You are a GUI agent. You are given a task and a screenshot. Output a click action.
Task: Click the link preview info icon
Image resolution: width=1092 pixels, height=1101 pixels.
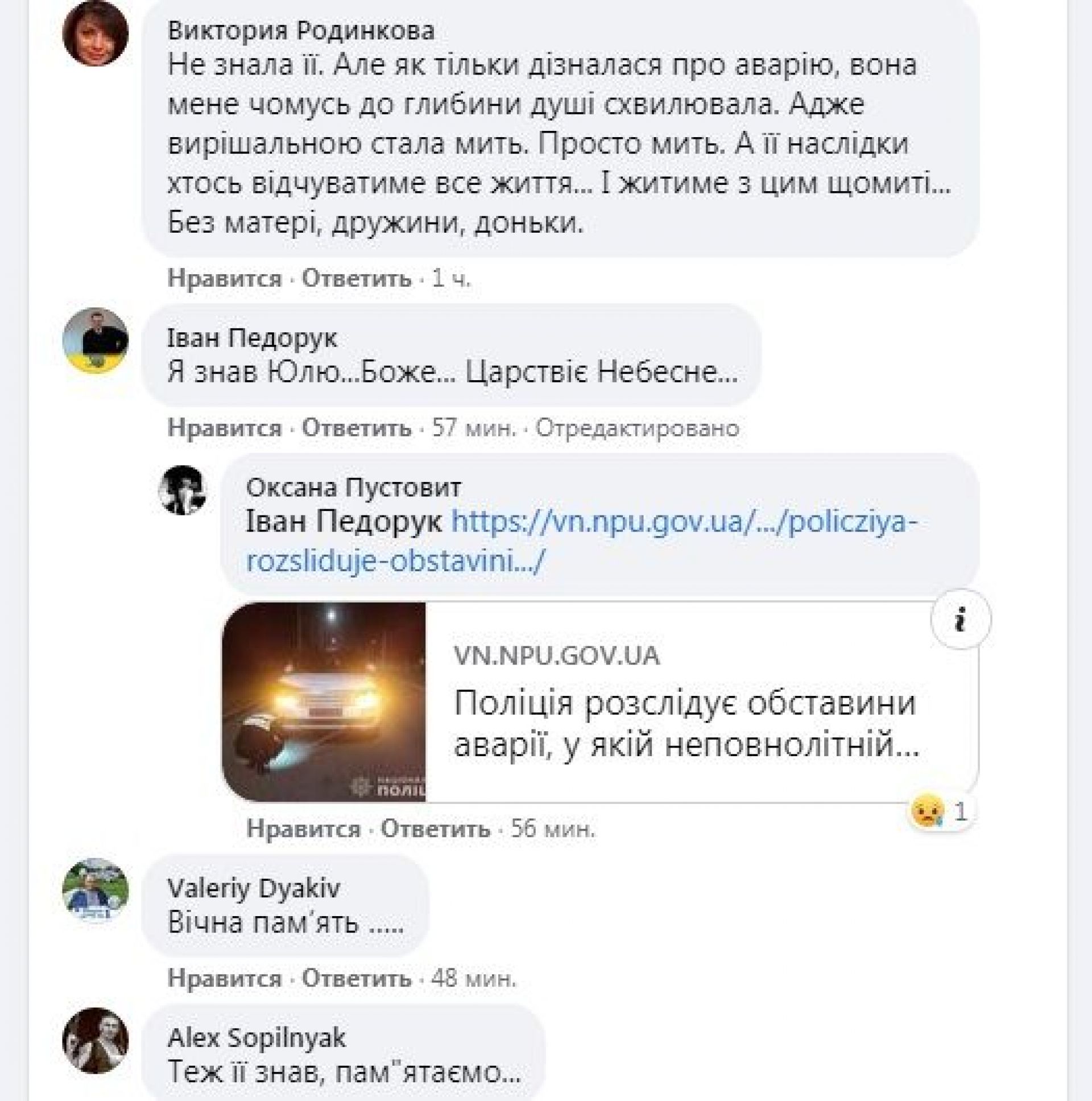(961, 619)
